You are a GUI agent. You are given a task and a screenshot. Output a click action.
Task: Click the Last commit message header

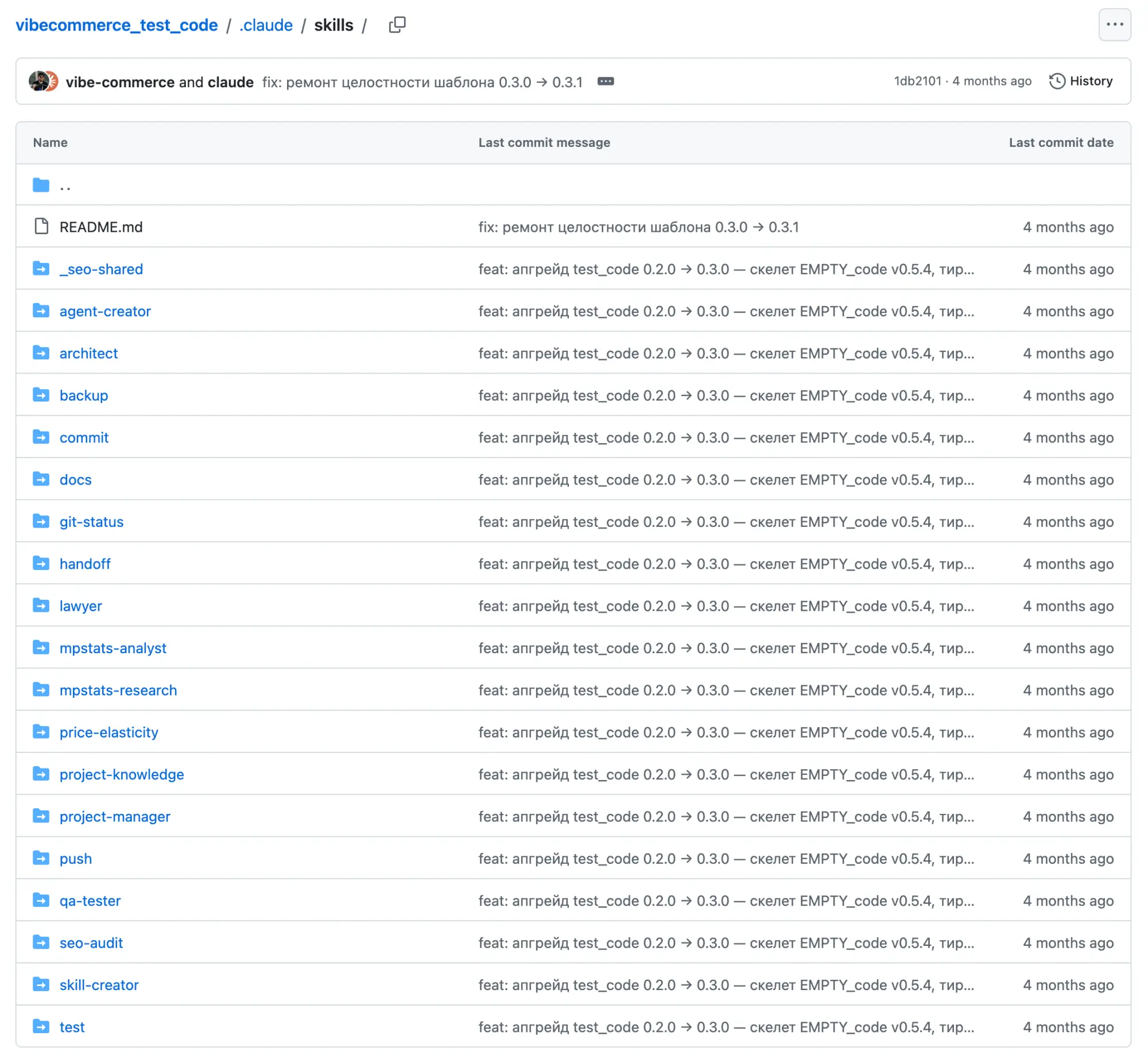tap(544, 143)
